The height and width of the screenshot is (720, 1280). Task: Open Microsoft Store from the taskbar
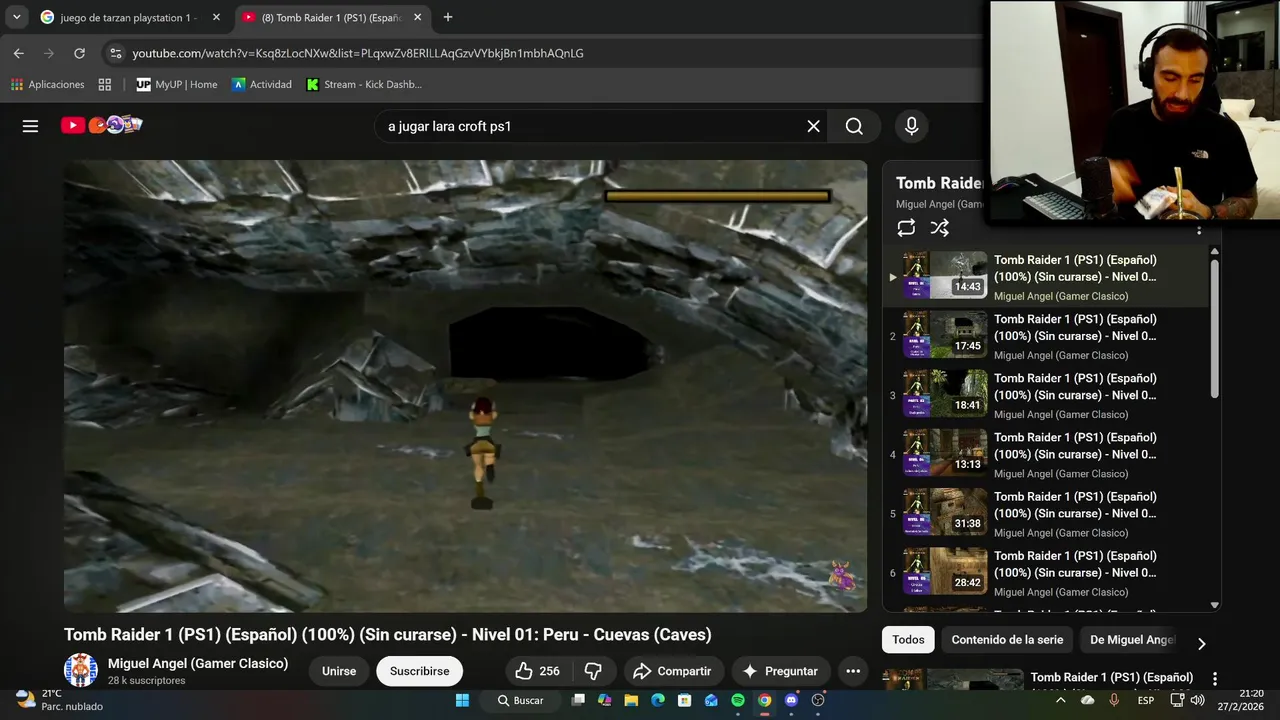pos(684,700)
